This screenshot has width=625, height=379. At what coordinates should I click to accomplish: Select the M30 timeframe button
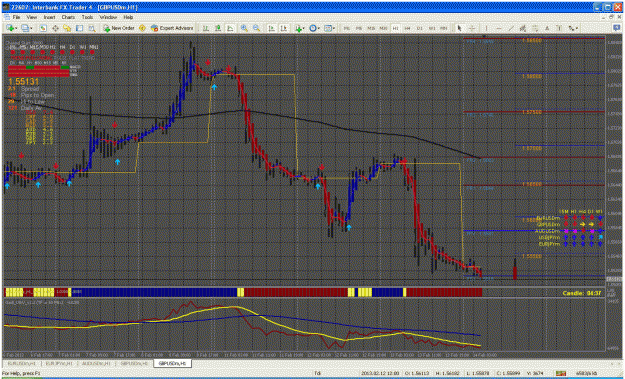(x=383, y=28)
